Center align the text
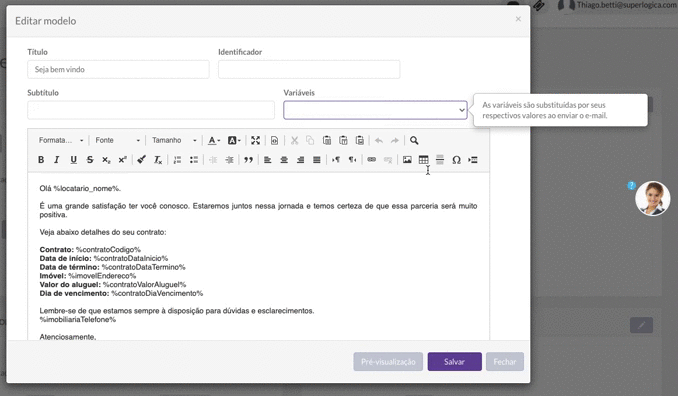 (284, 160)
